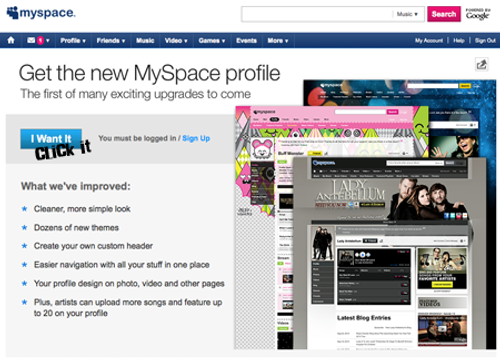Click the I Want It button
500x361 pixels.
coord(51,139)
